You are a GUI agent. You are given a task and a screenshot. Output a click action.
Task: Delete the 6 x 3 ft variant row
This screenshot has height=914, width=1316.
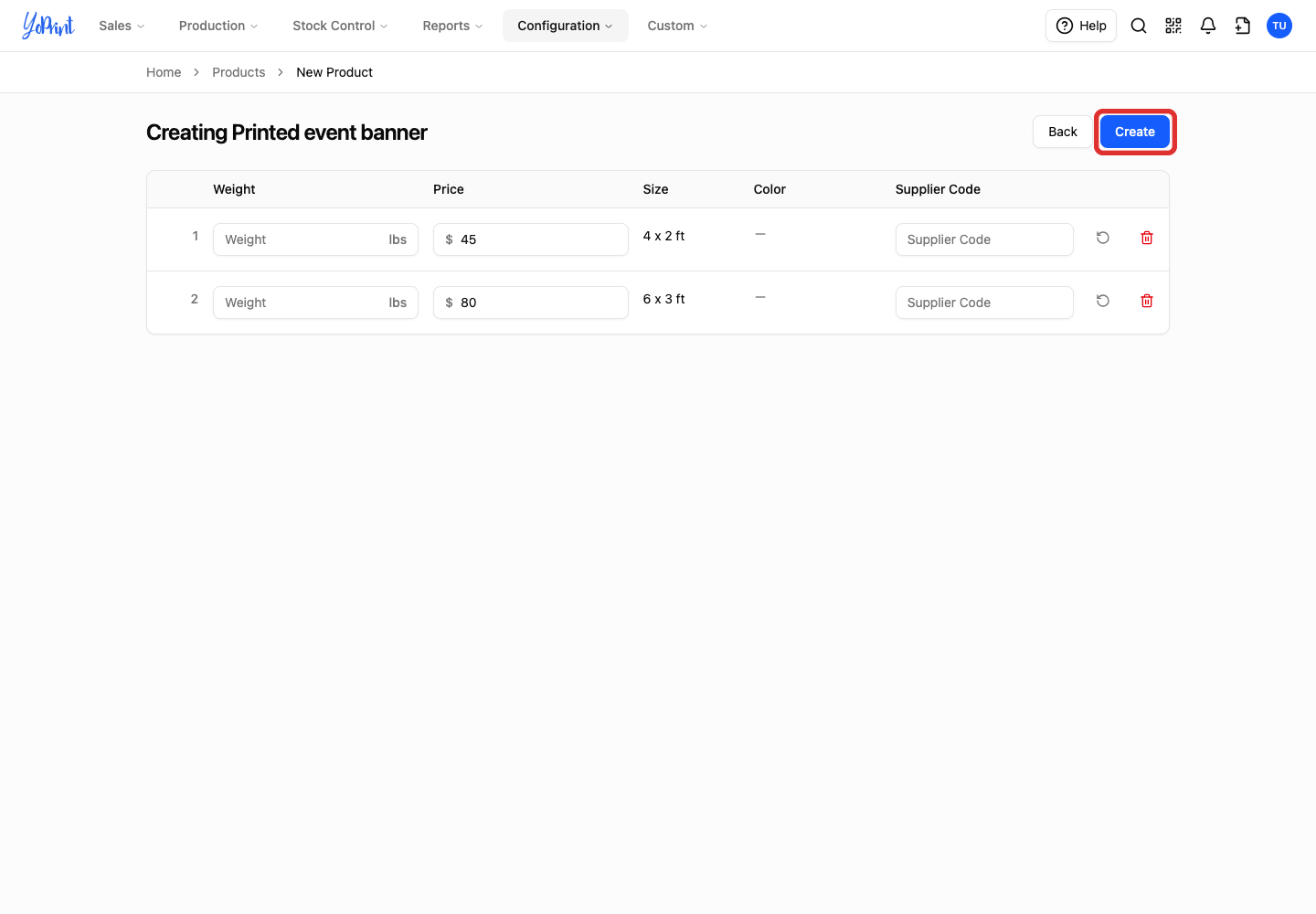tap(1147, 301)
